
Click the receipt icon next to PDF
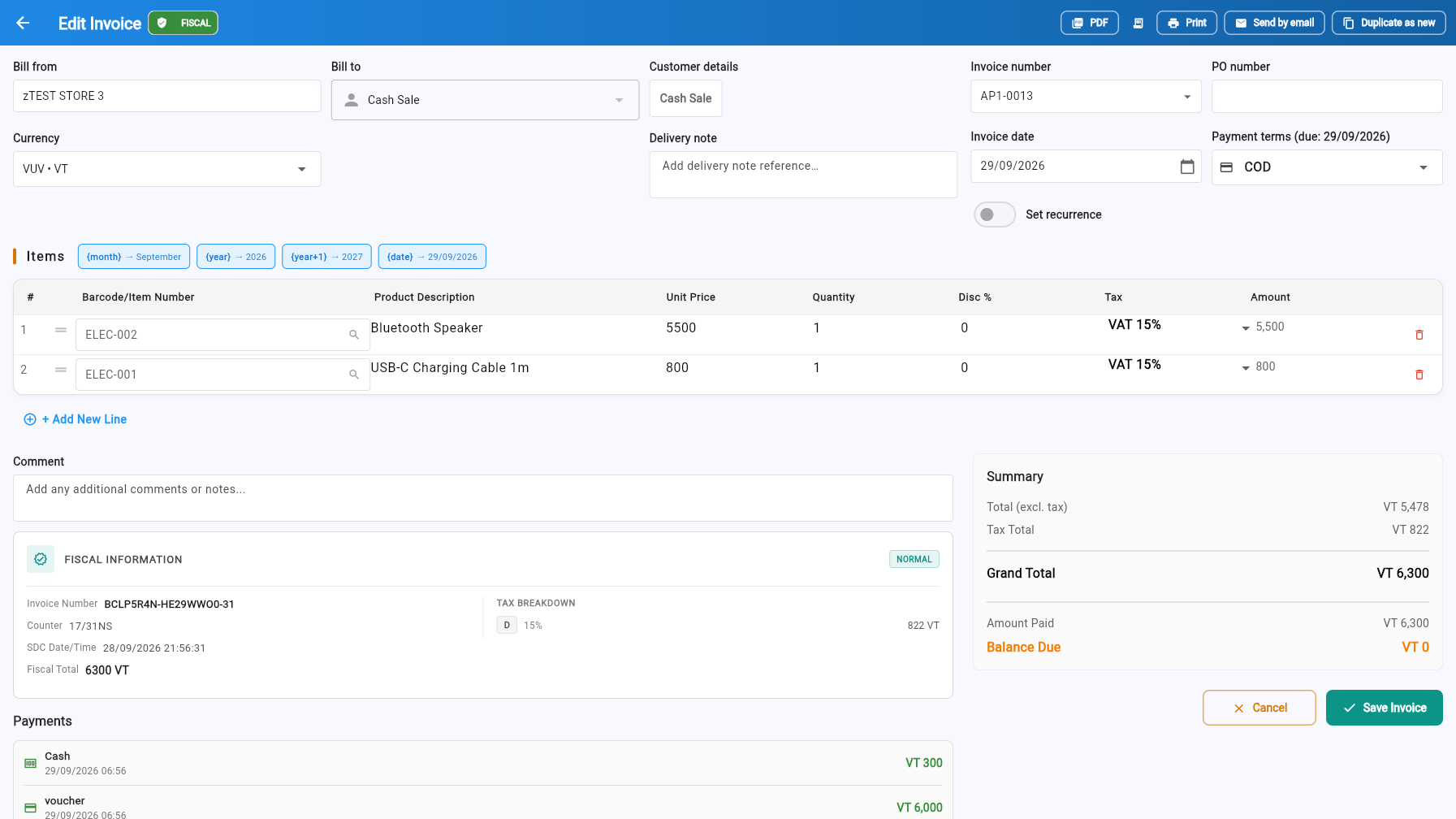1138,23
